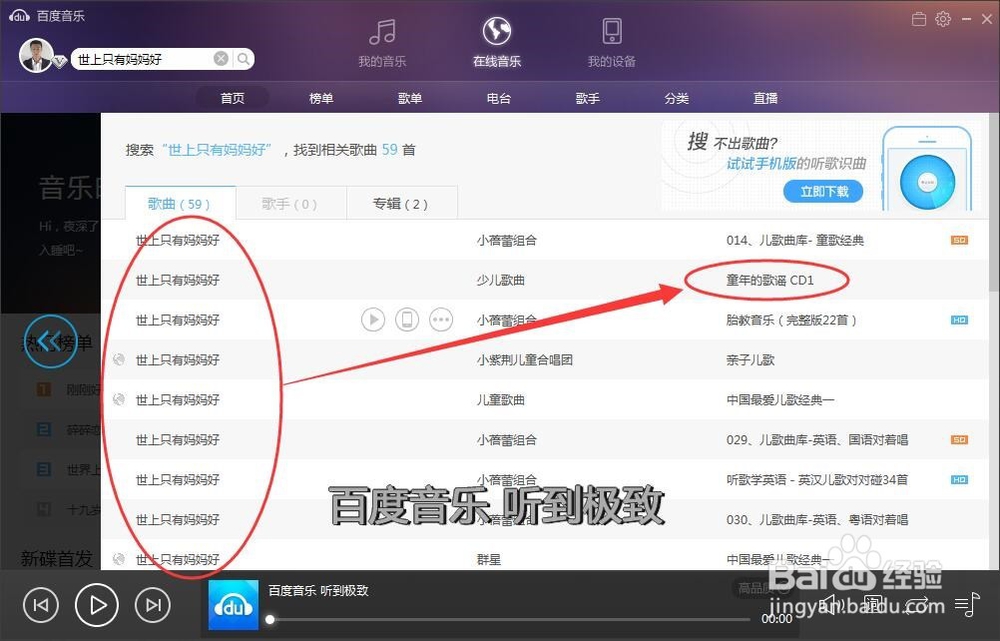Click the disc icon on 小紫荆儿童合唱团 row
Viewport: 1000px width, 641px height.
point(119,360)
